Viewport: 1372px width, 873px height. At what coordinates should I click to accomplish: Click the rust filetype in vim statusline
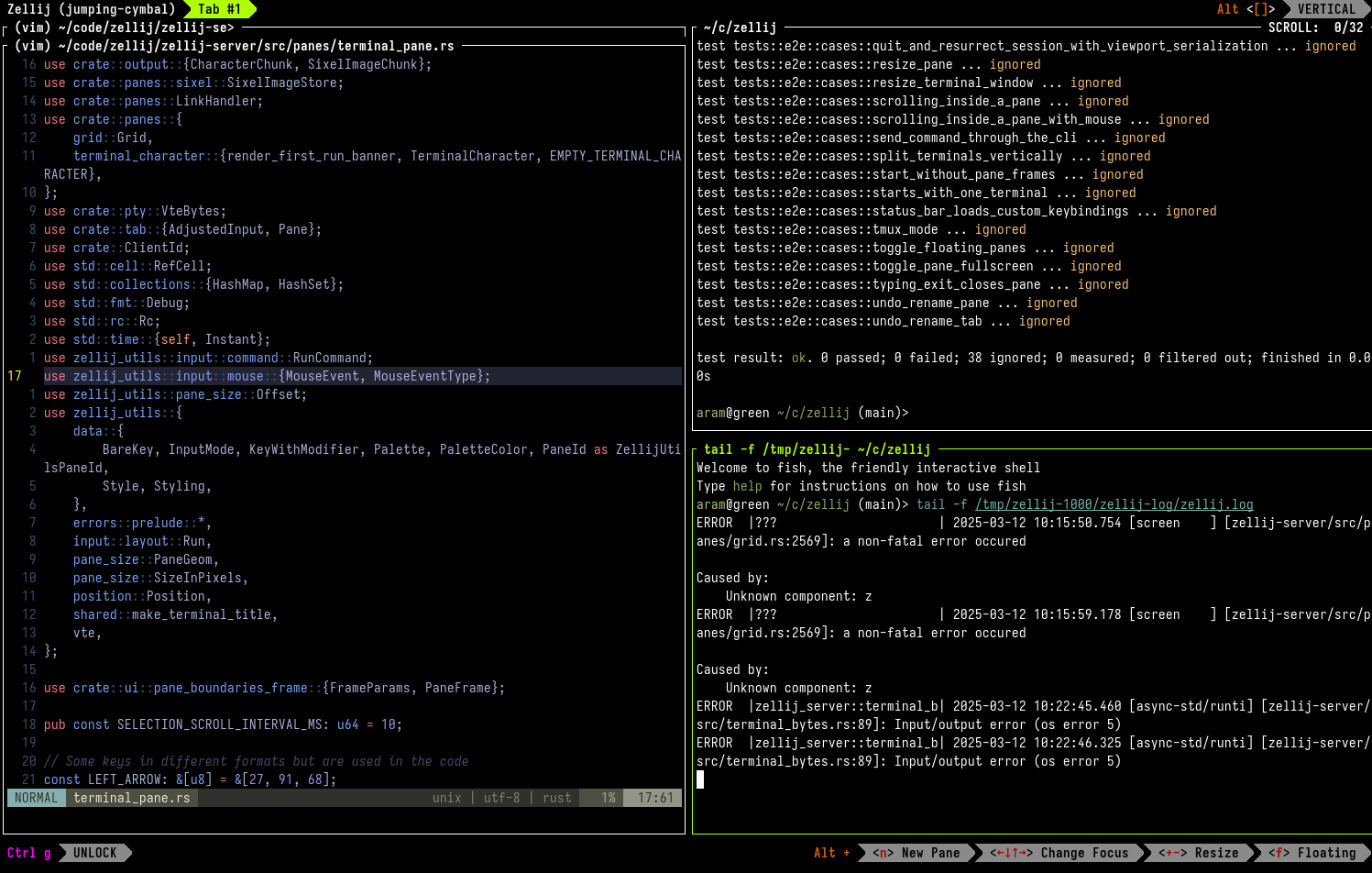(x=556, y=798)
